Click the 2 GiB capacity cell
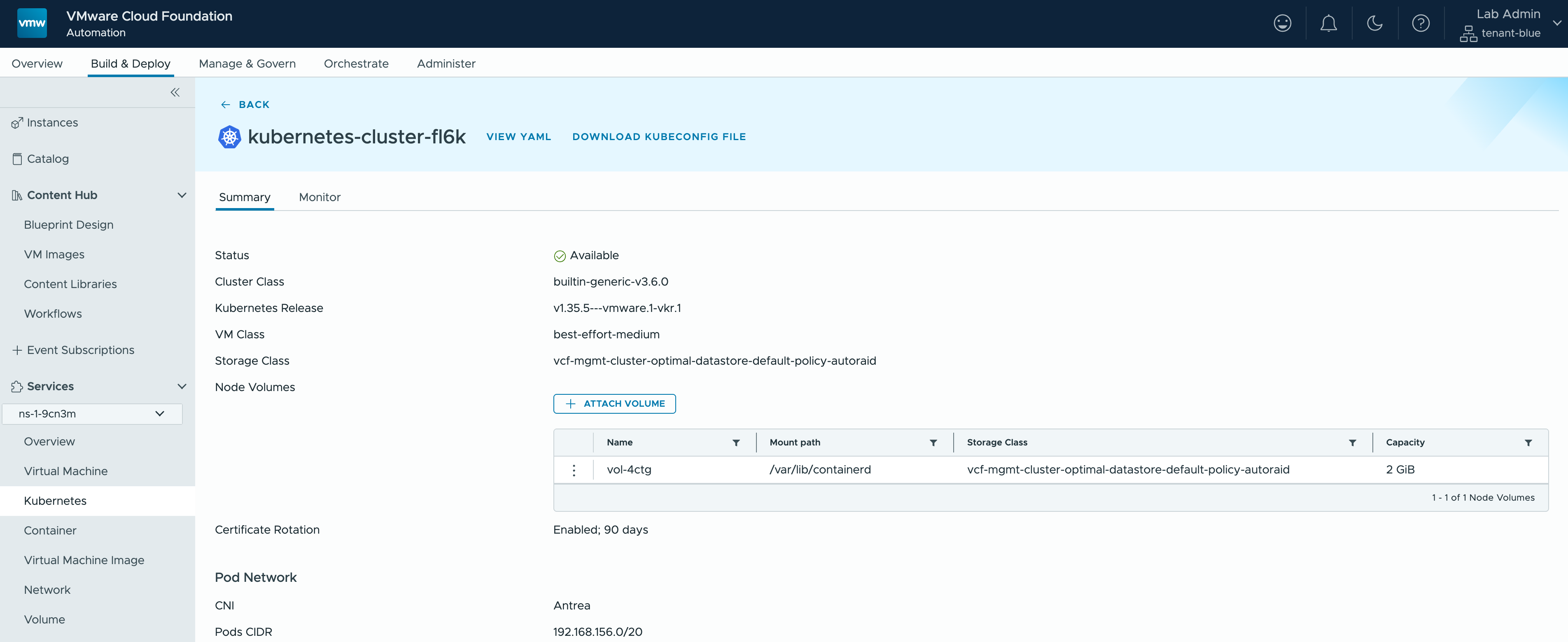 pos(1400,470)
